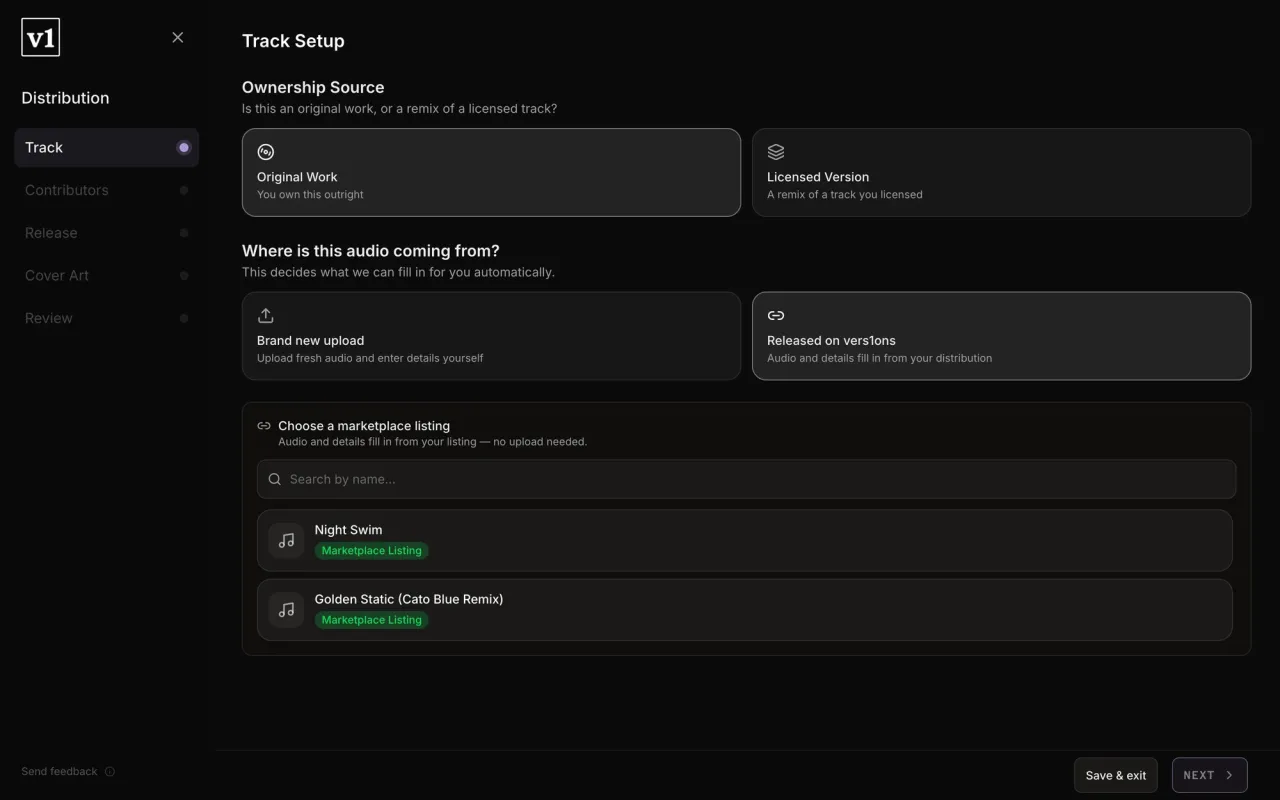Select the Original Work ownership option

pos(491,172)
